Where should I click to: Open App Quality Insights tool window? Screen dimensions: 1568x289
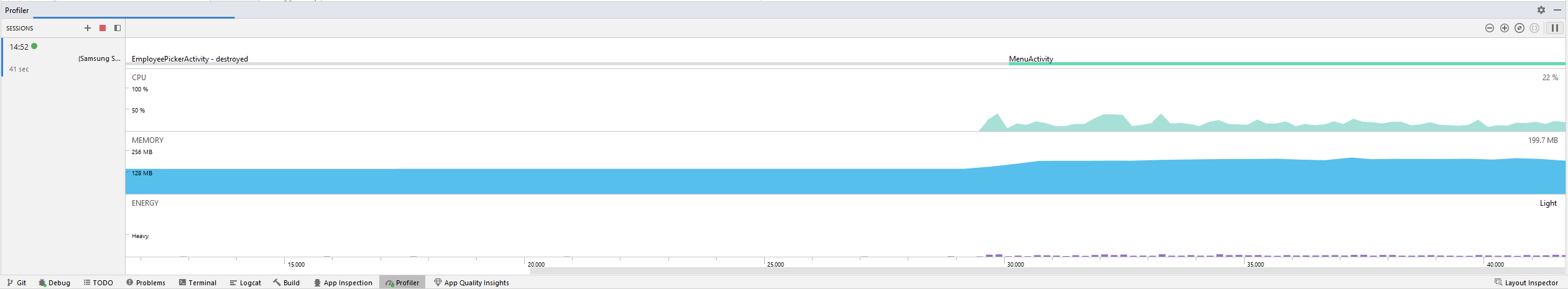pos(472,283)
